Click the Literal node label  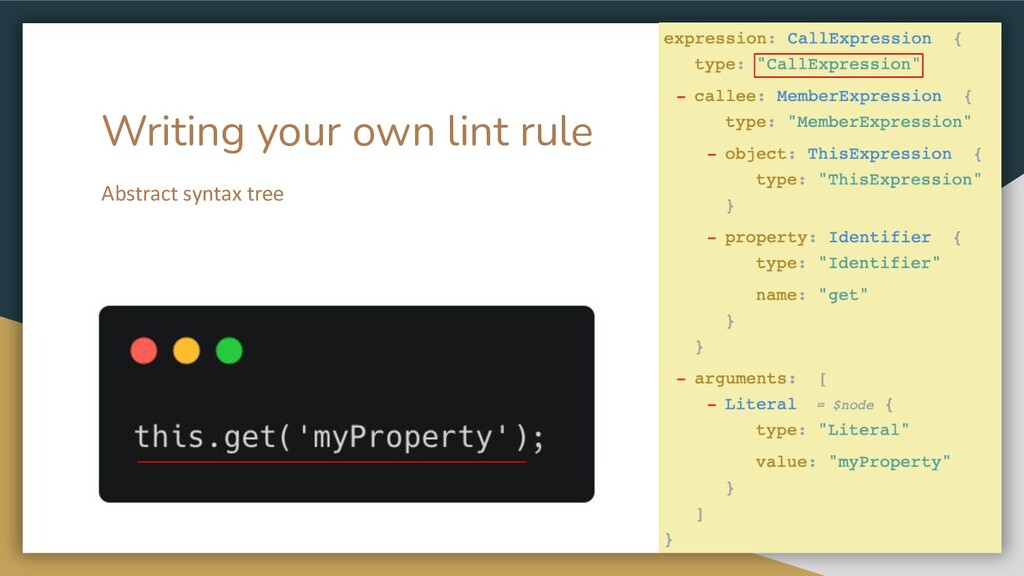coord(760,404)
